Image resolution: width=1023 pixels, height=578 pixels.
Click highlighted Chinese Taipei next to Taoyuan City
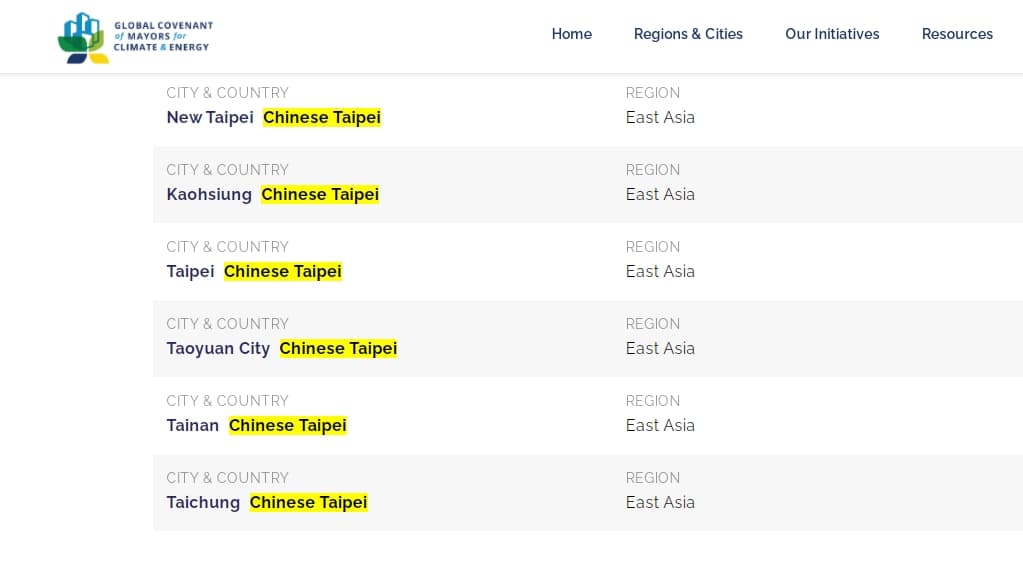pos(338,348)
